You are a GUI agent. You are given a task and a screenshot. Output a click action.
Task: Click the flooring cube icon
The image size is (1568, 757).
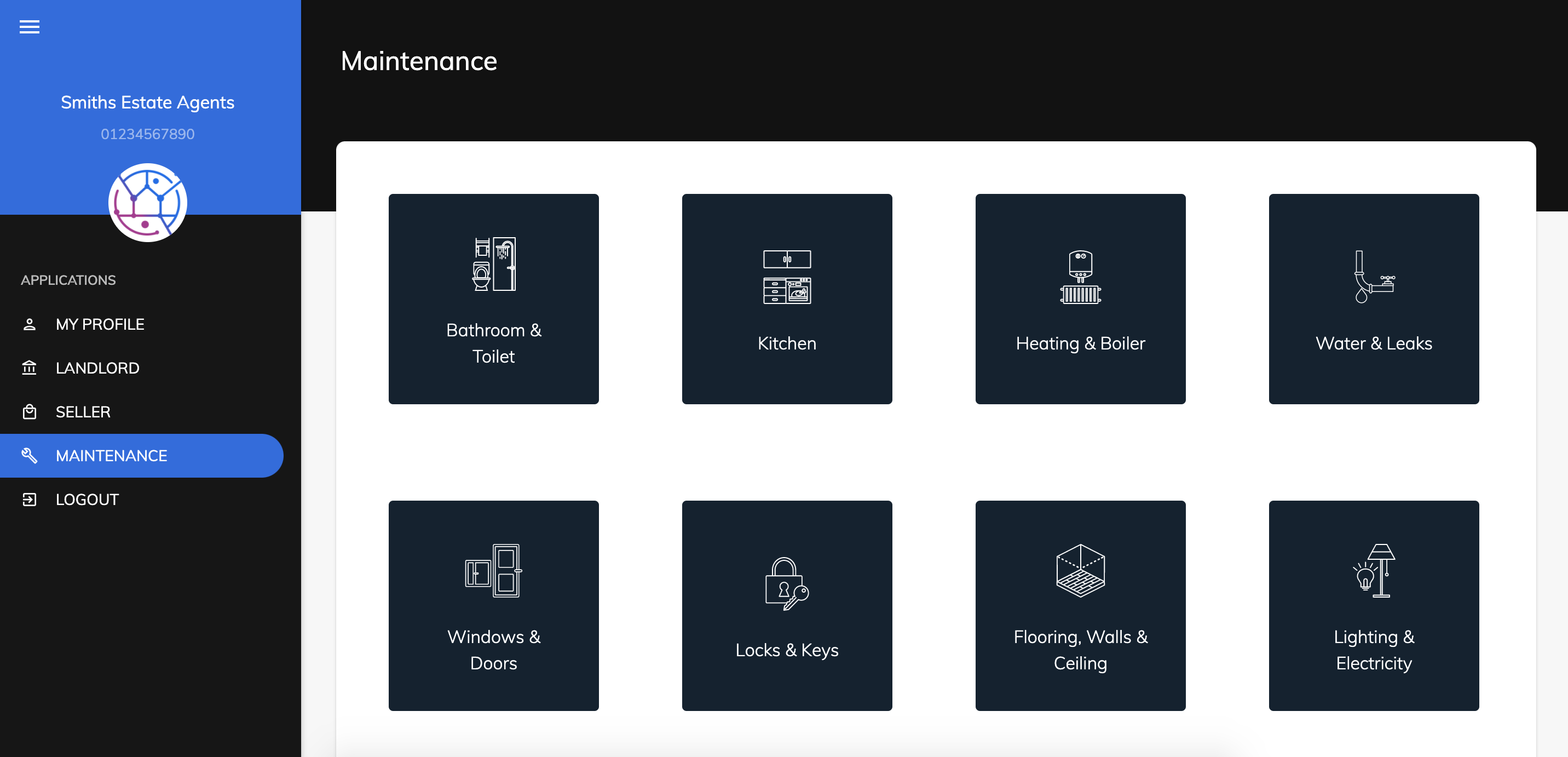1080,571
